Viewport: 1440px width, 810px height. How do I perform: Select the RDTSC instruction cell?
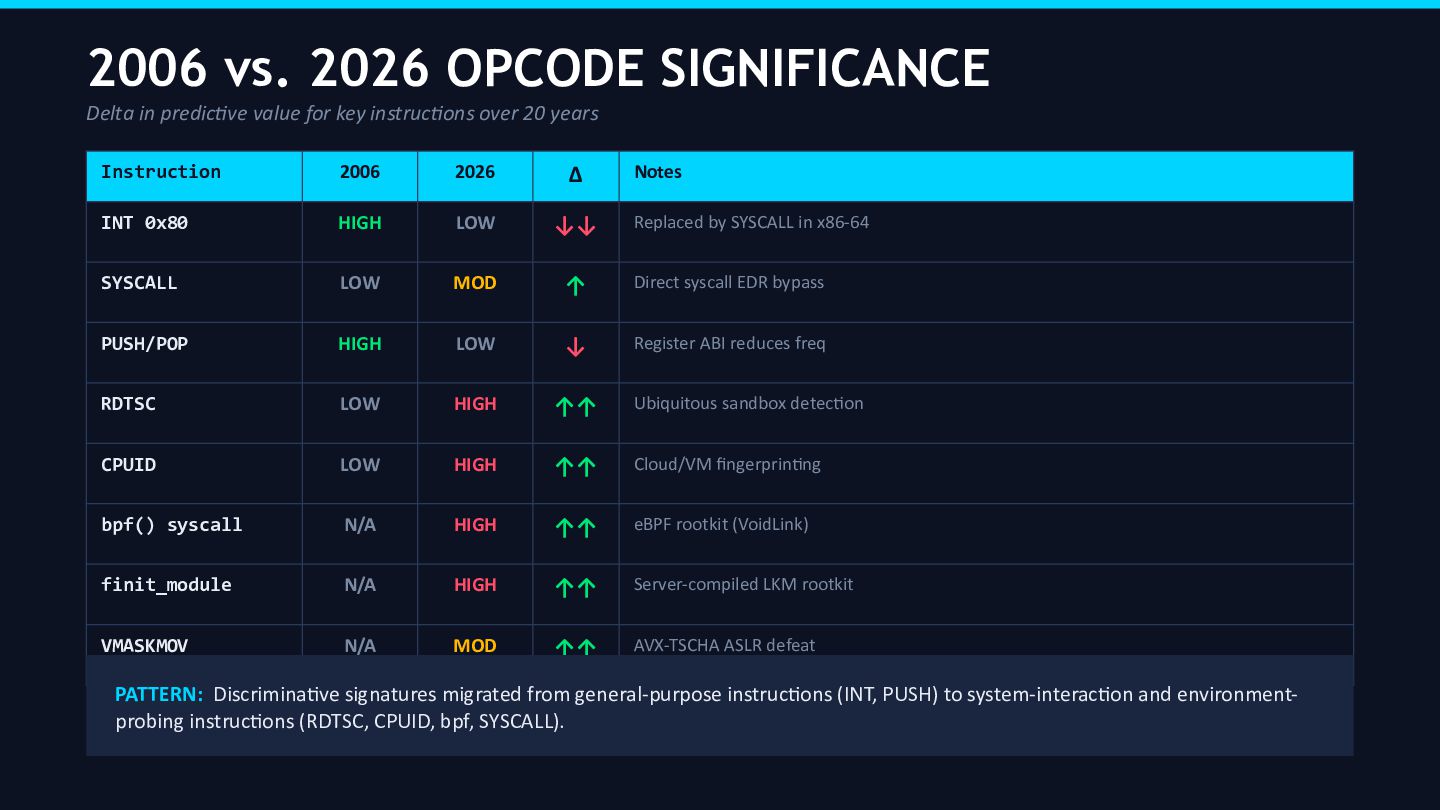129,404
